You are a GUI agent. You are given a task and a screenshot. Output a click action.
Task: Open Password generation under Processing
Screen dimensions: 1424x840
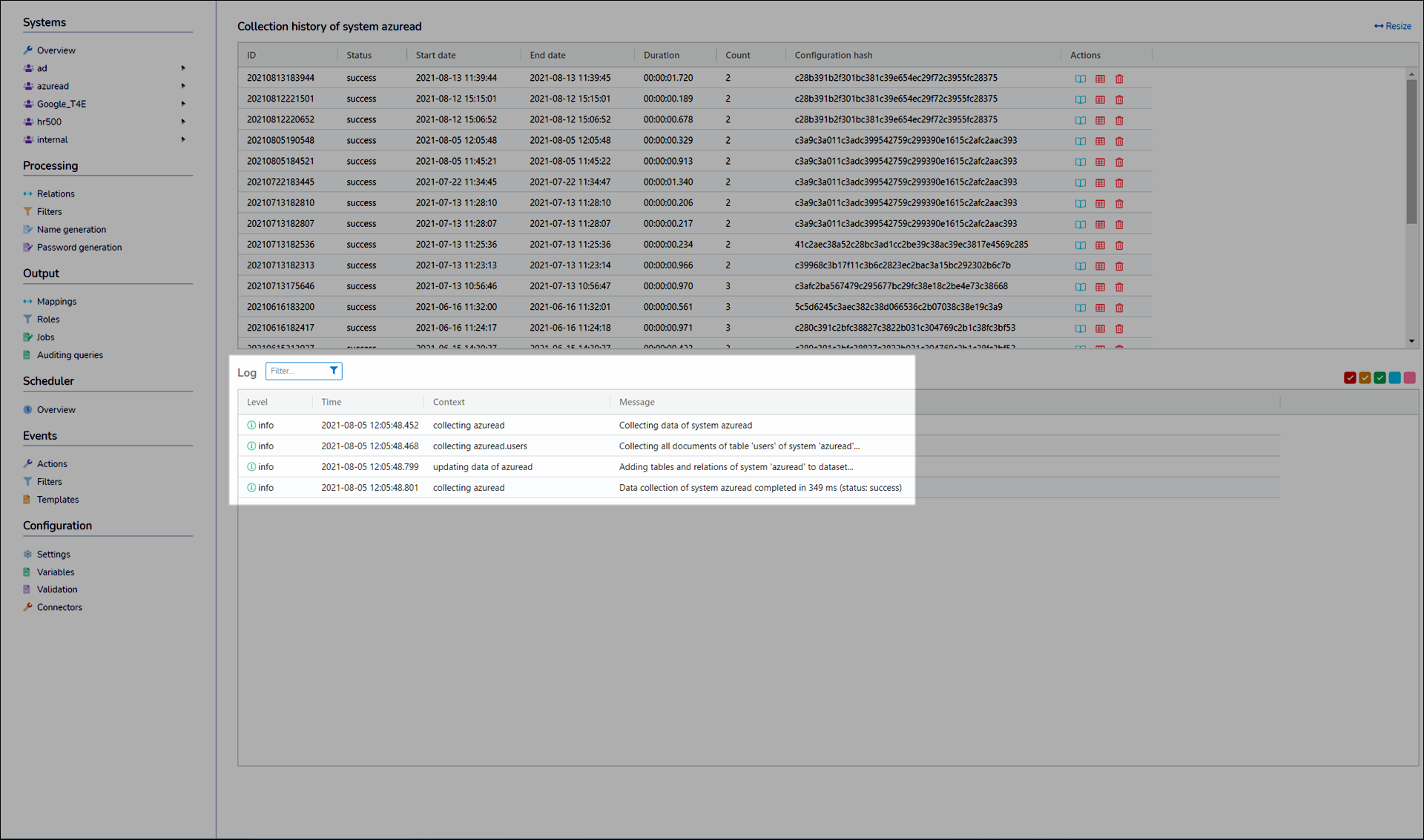[x=79, y=248]
